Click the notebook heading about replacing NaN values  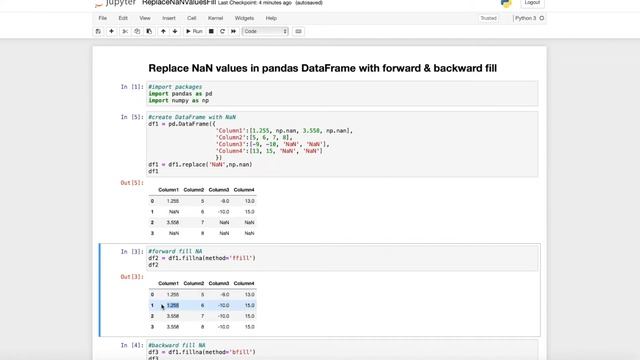tap(322, 68)
